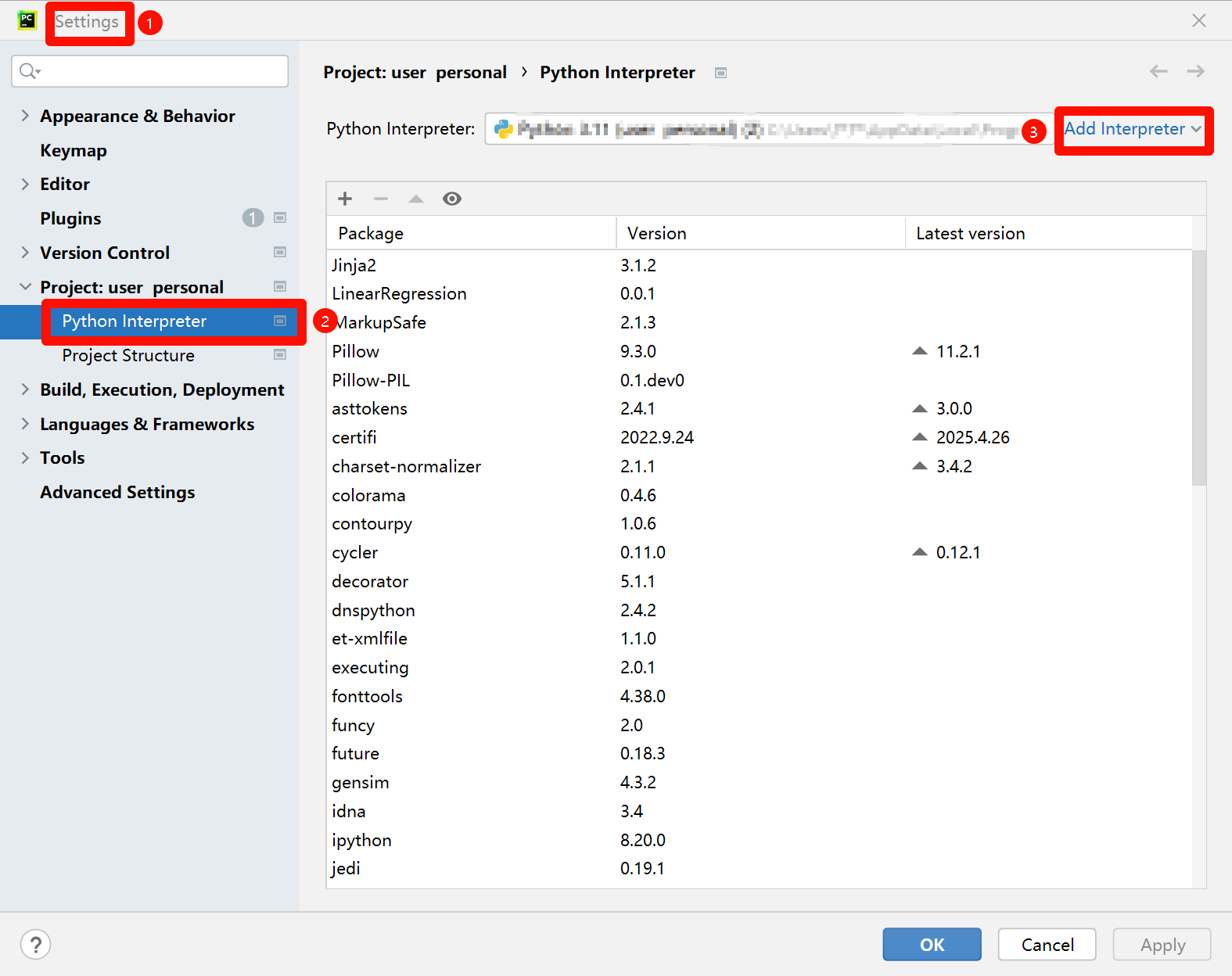Open the Python Interpreter dropdown

point(768,129)
